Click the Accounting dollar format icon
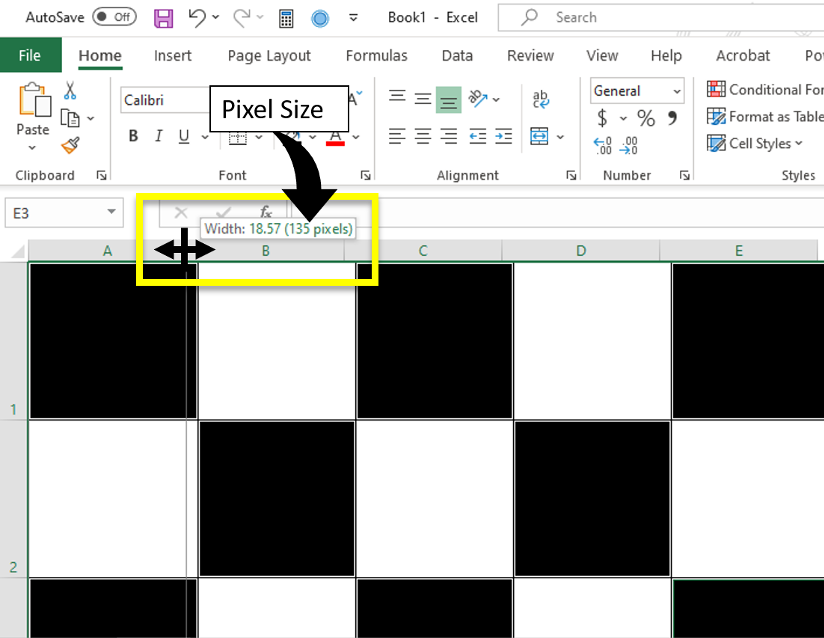Screen dimensions: 824x638 point(603,118)
